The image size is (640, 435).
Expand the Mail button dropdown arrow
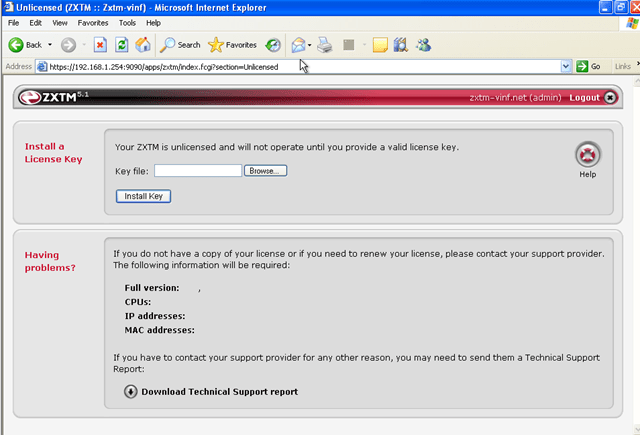click(310, 45)
